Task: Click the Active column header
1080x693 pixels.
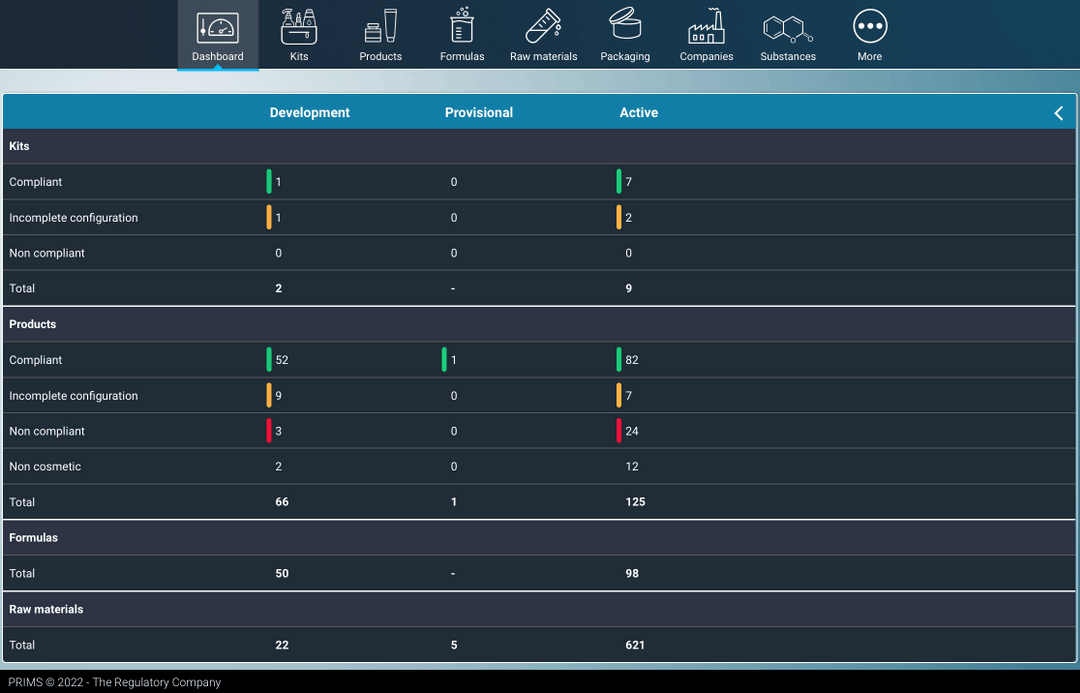Action: (638, 112)
